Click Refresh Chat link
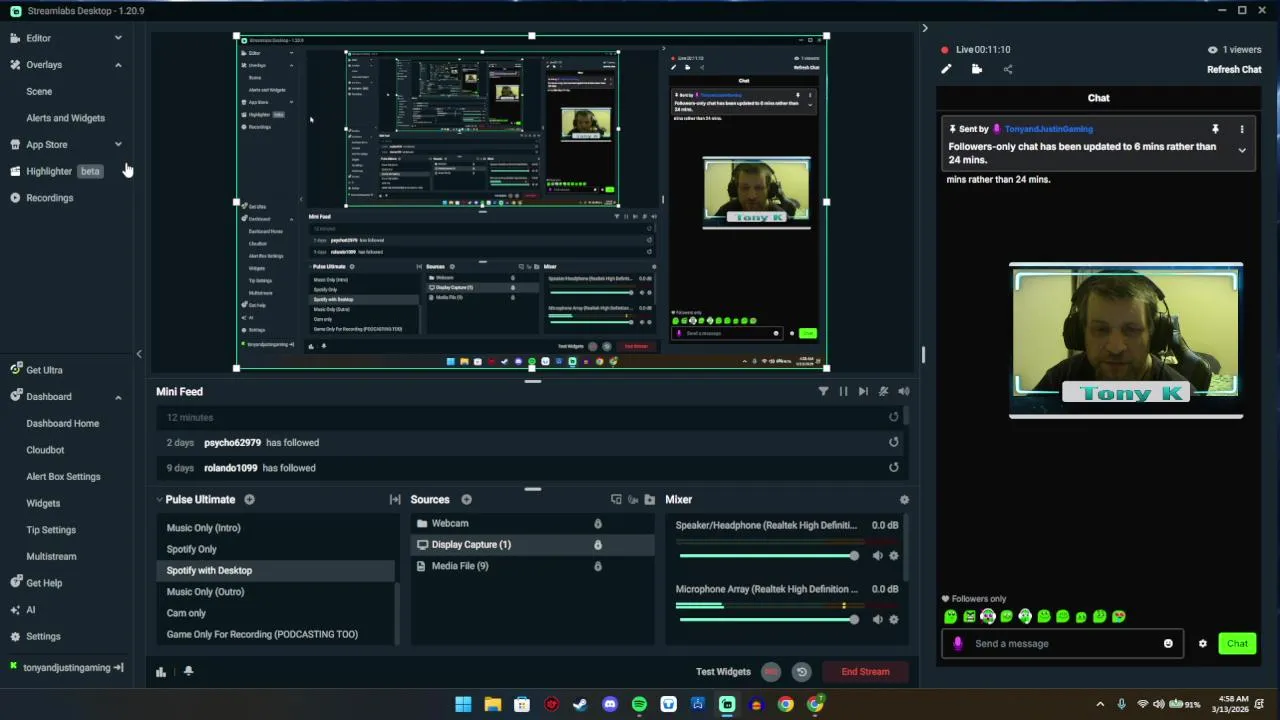Image resolution: width=1280 pixels, height=720 pixels. pyautogui.click(x=1234, y=70)
